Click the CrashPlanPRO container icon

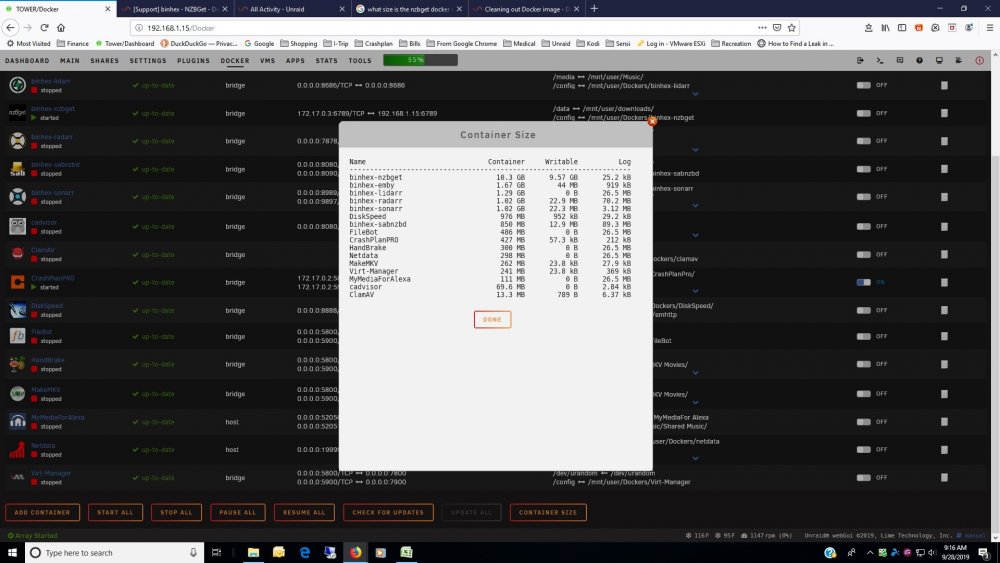tap(17, 282)
